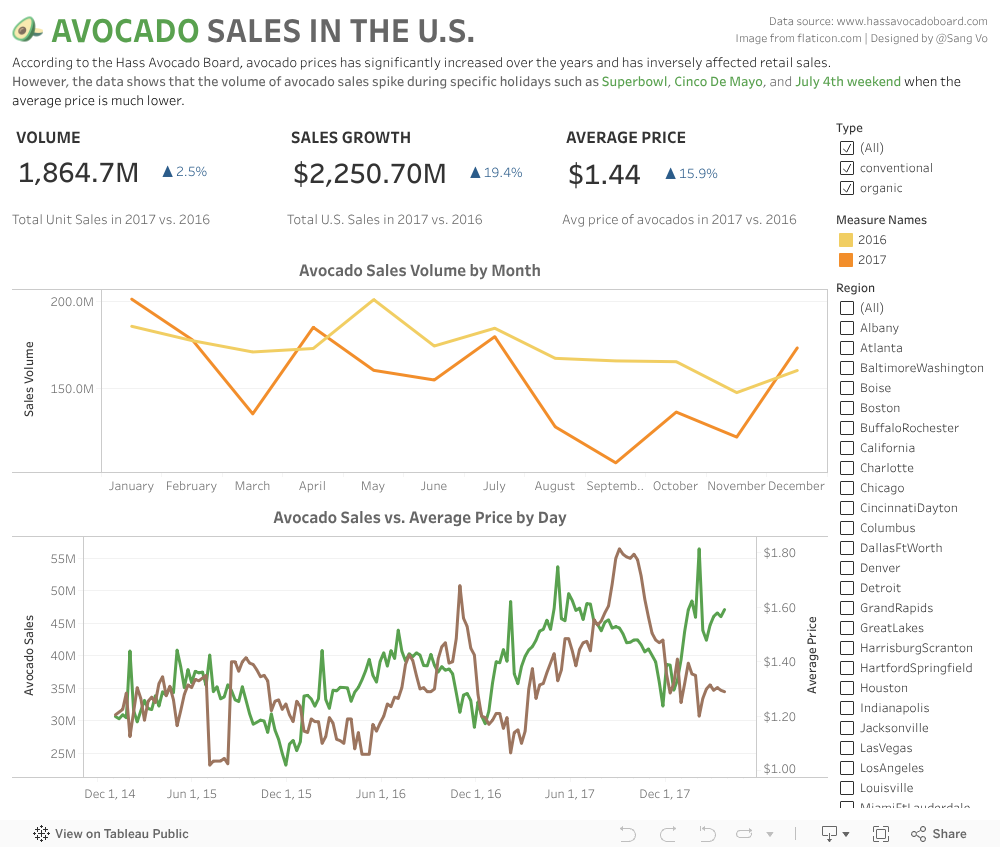Click the Redo arrow in the toolbar
This screenshot has width=1000, height=847.
(667, 833)
